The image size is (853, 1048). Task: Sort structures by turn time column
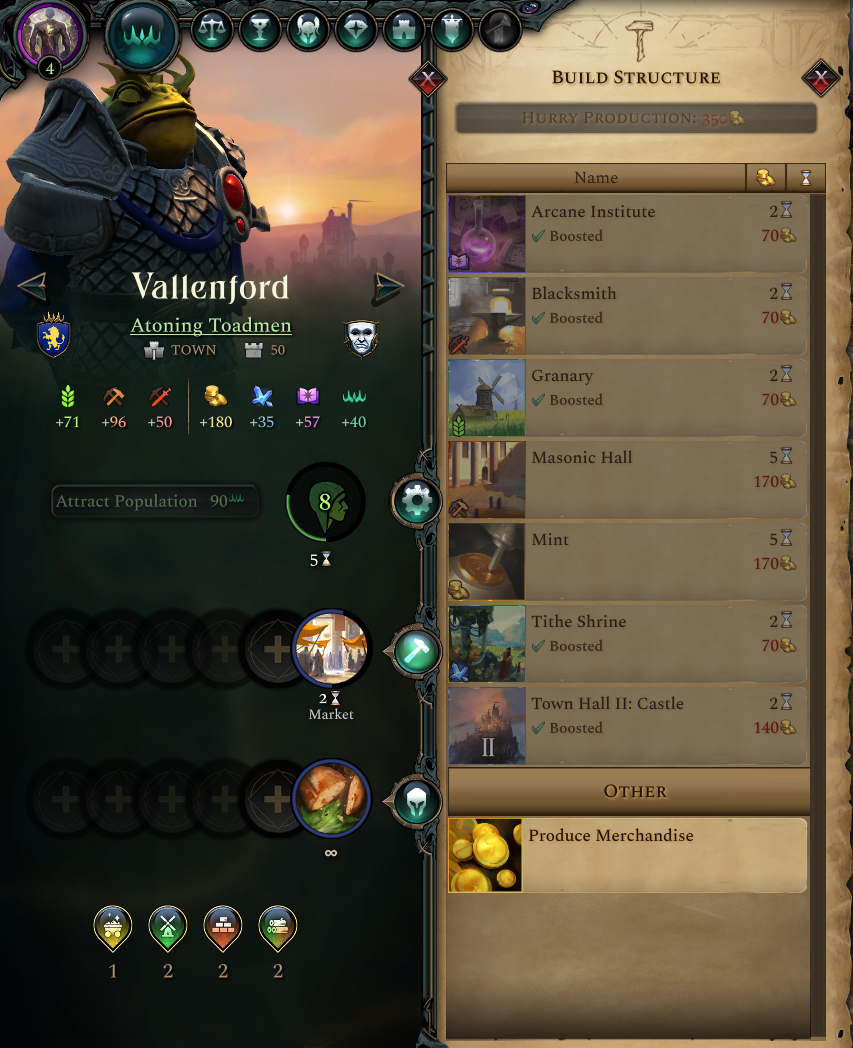[x=806, y=178]
